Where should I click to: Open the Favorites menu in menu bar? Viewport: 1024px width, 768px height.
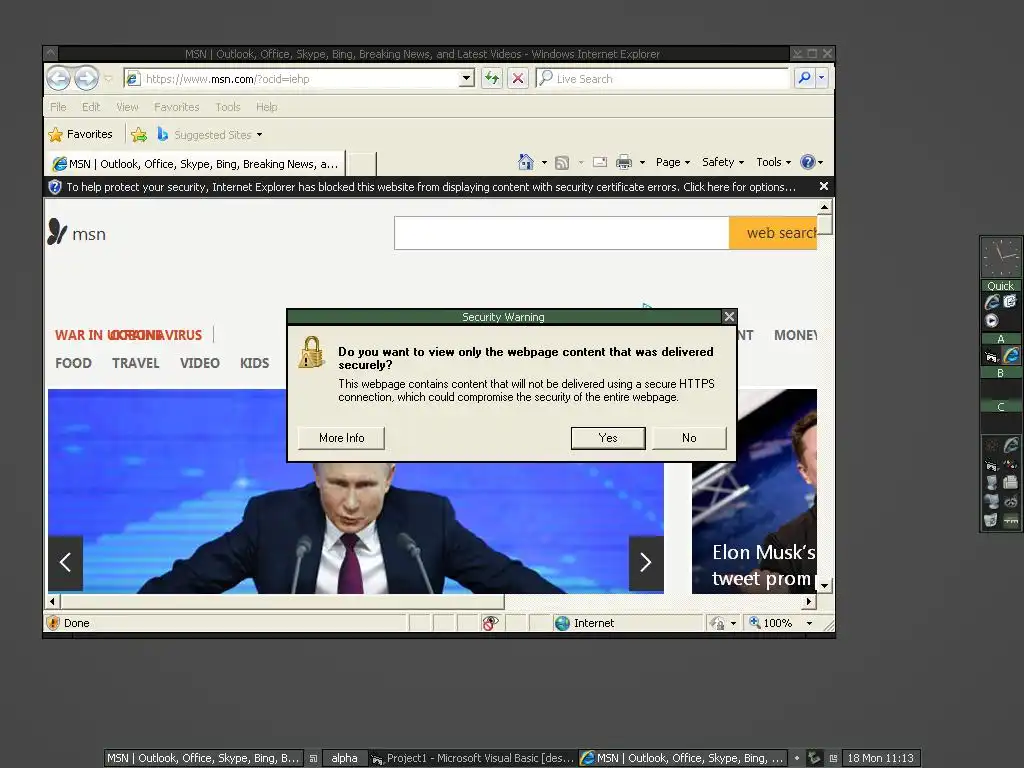click(176, 107)
